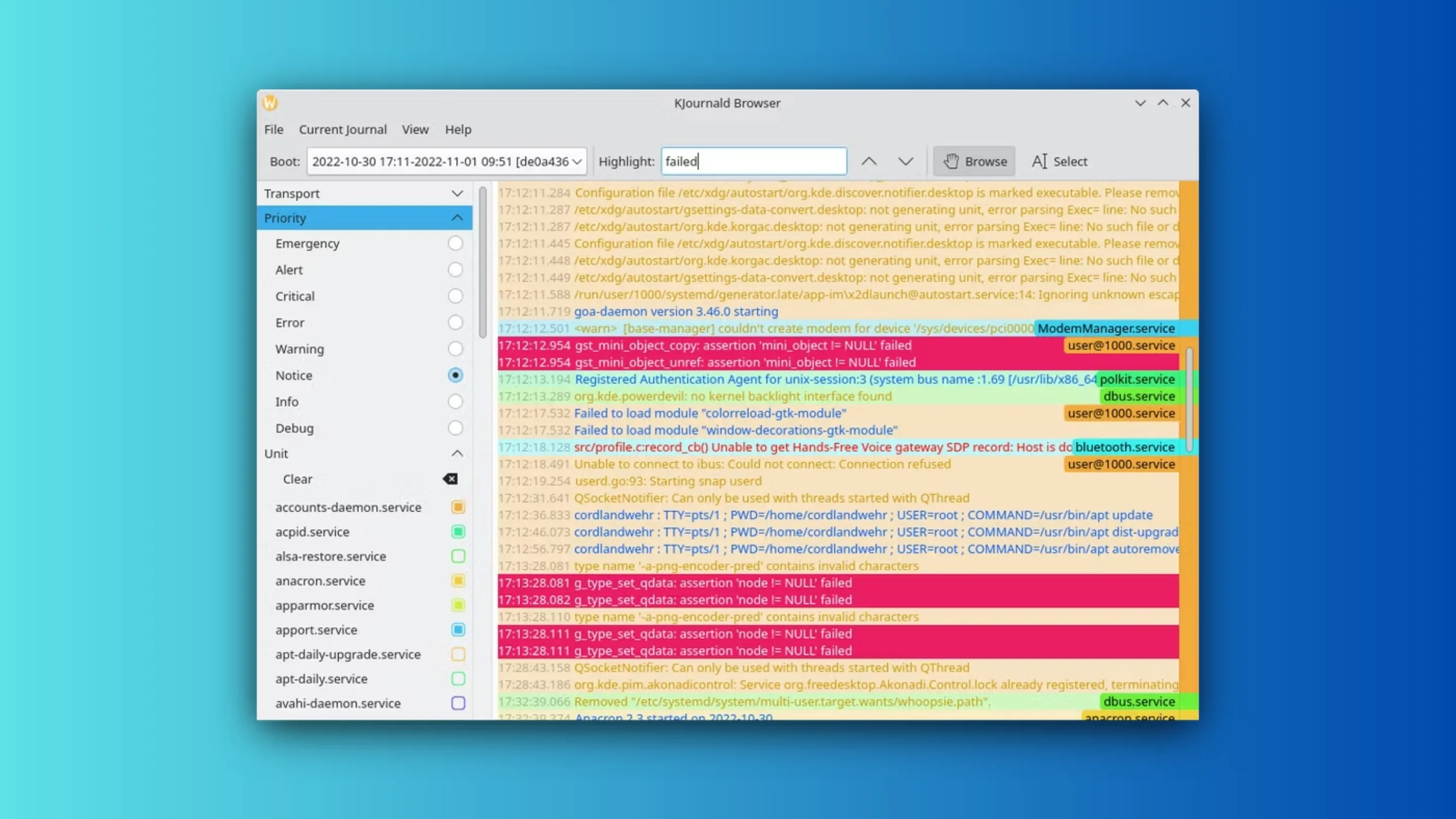Open the Help menu

pyautogui.click(x=458, y=129)
